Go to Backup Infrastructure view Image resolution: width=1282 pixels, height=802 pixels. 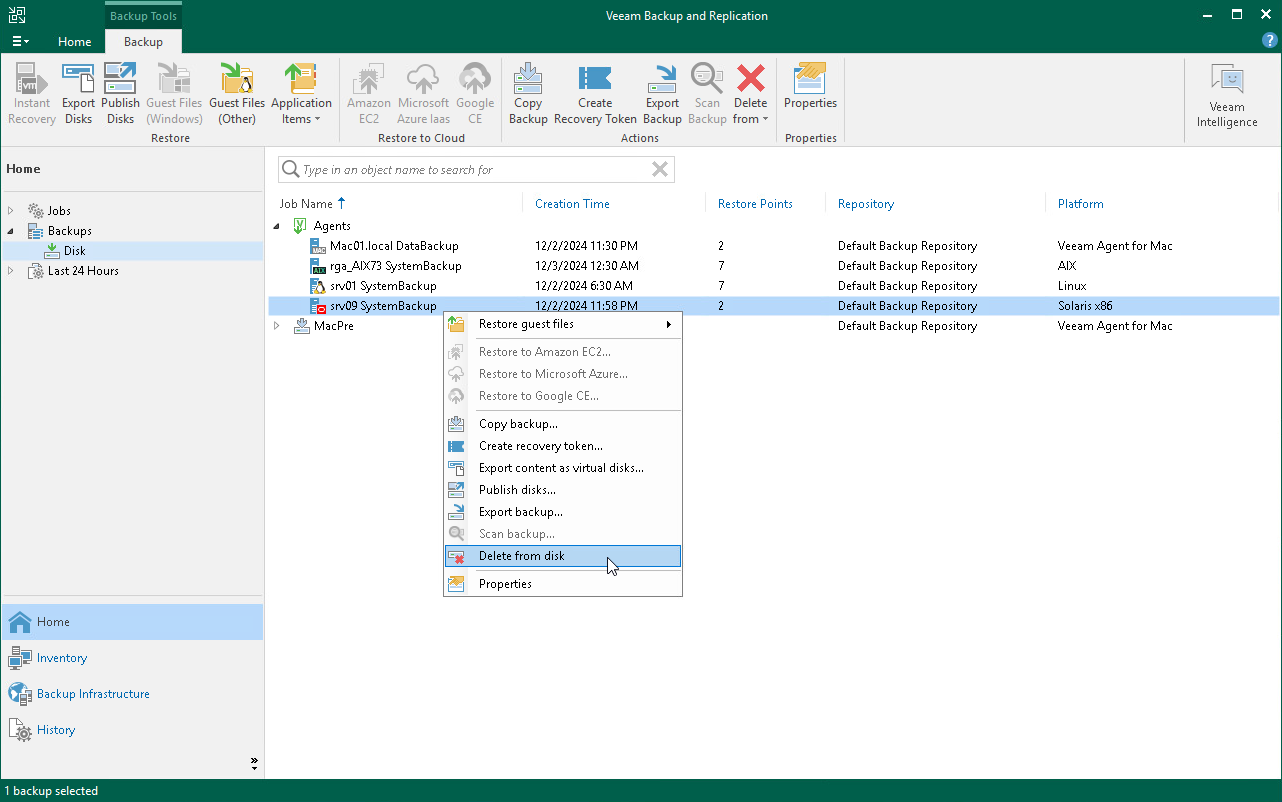pos(94,693)
